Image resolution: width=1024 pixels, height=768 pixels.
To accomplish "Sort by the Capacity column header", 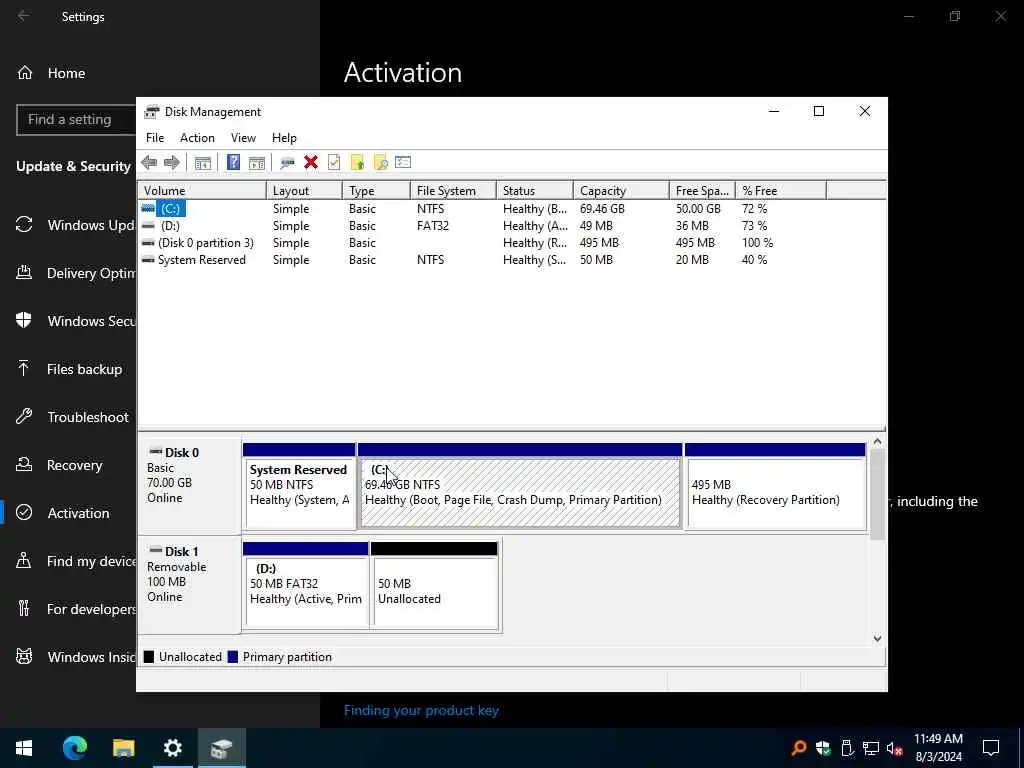I will point(621,191).
